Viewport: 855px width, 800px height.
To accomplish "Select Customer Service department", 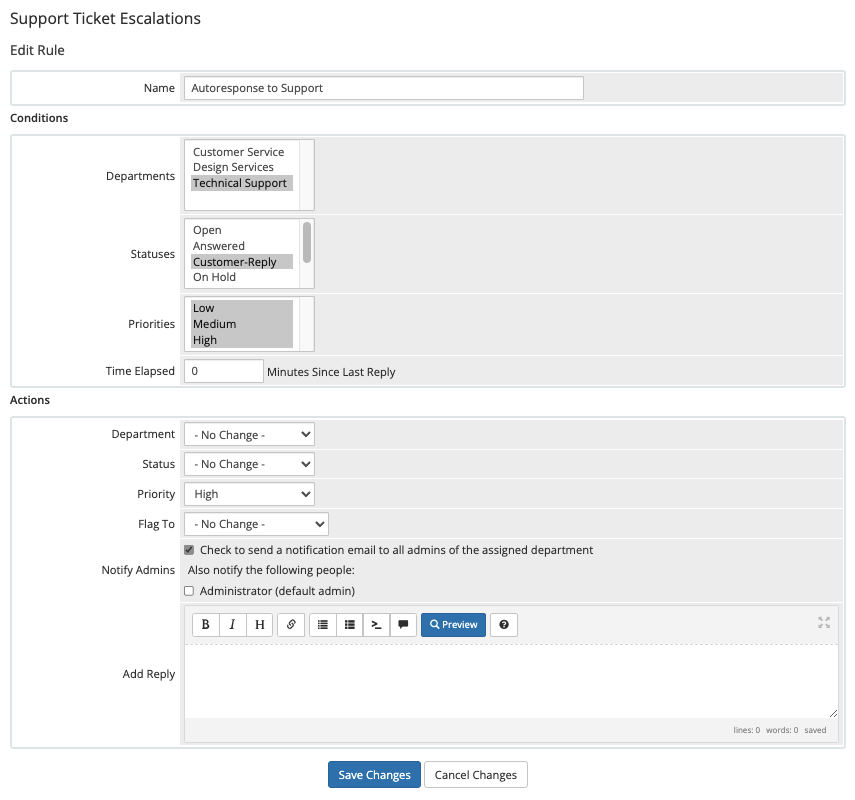I will click(x=242, y=152).
